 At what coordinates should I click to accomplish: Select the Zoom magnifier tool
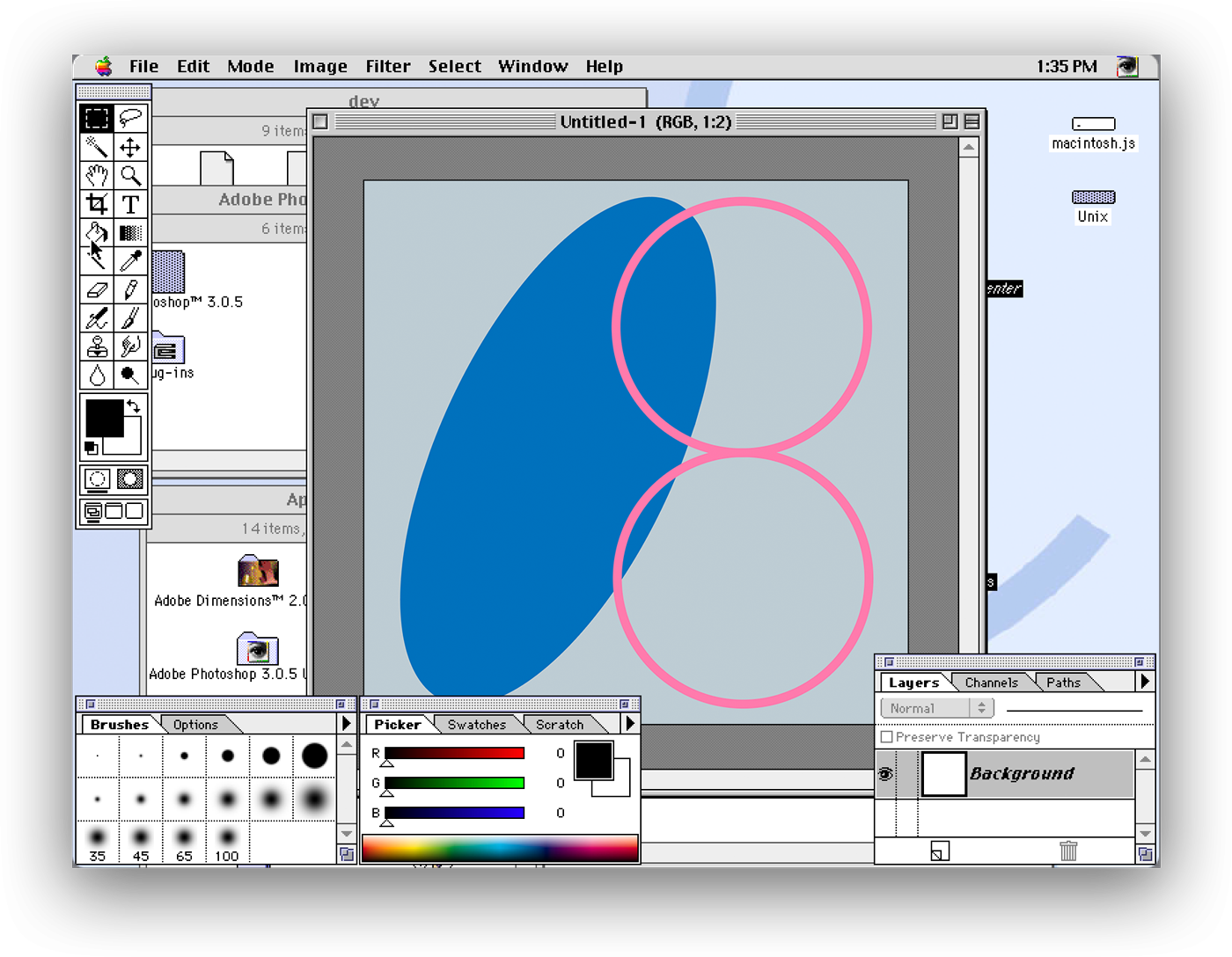pos(131,175)
